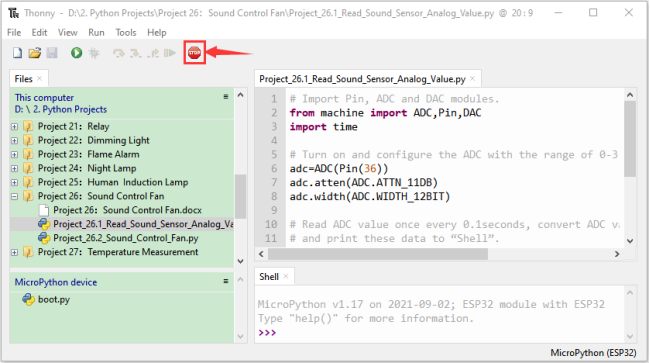Click file tree scroll up arrow
Image resolution: width=650 pixels, height=363 pixels.
pos(240,95)
